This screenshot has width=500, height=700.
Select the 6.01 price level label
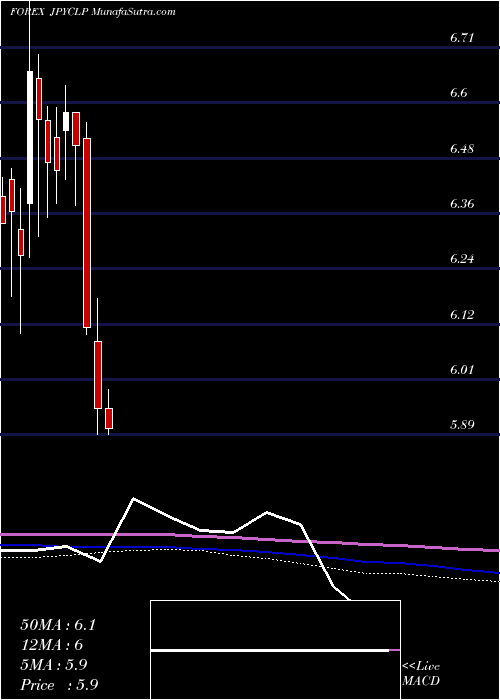[461, 370]
